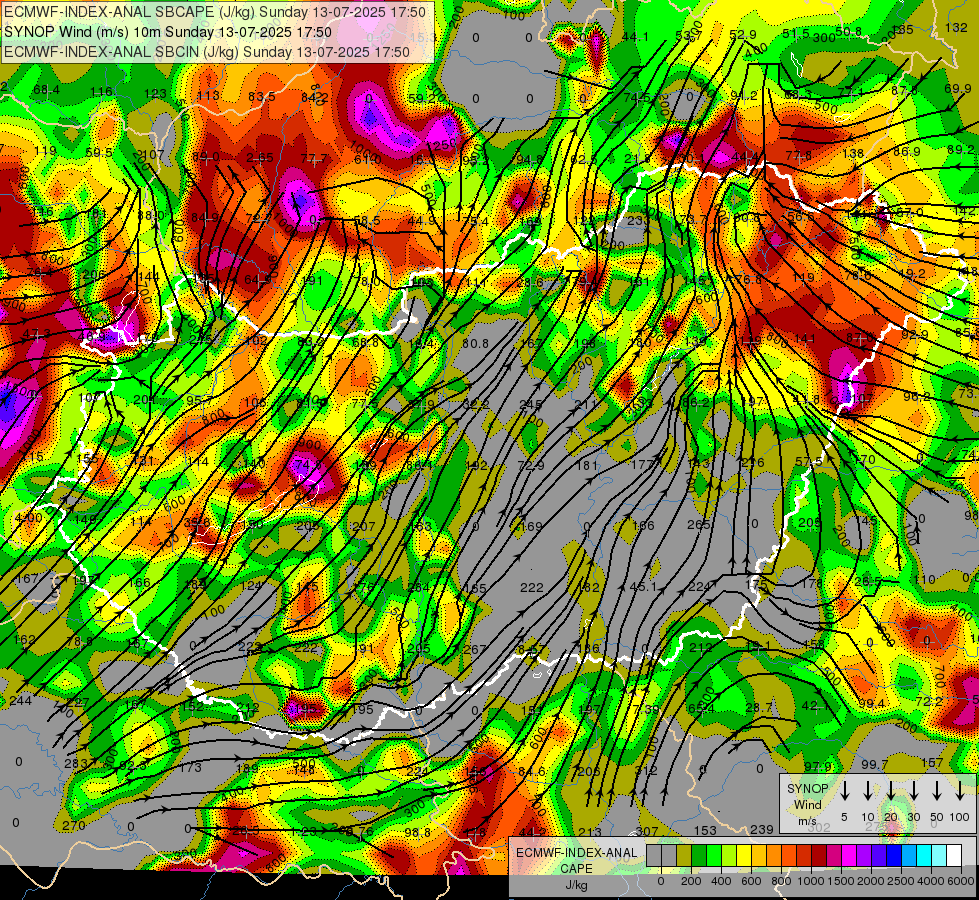Click the 100 m/s wind arrow in legend
The image size is (979, 900).
coord(960,791)
